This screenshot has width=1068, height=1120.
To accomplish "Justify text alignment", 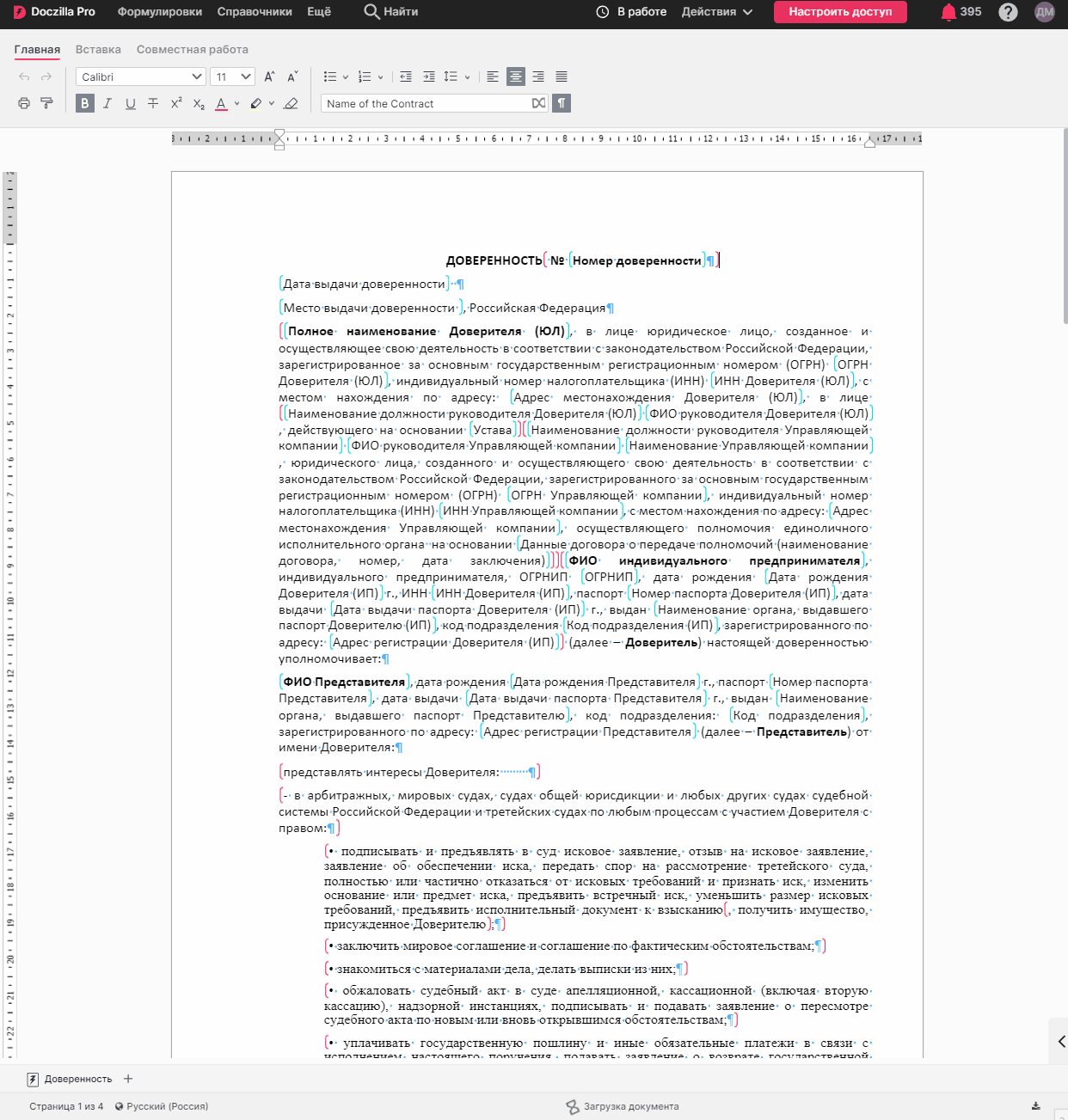I will tap(562, 77).
